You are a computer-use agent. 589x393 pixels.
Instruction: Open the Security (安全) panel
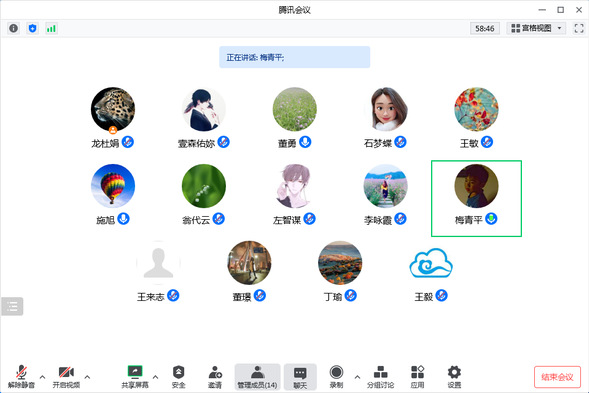178,377
